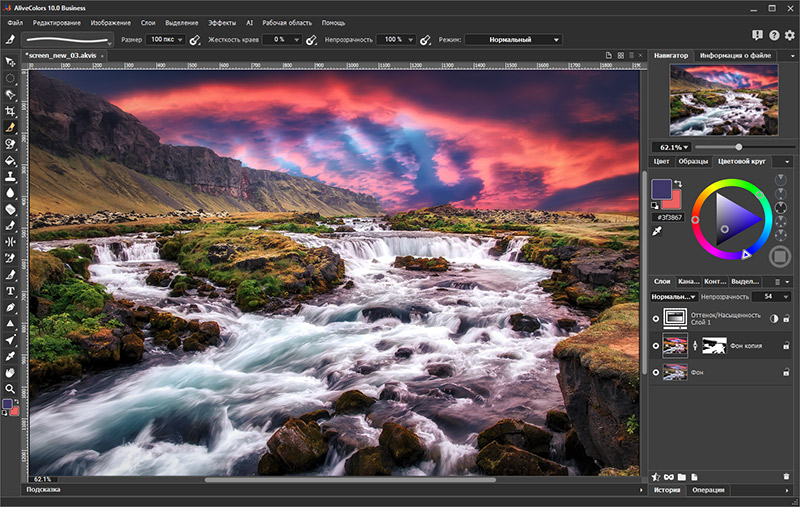Screen dimensions: 800x507
Task: Select the Crop tool in the toolbar
Action: tap(10, 110)
